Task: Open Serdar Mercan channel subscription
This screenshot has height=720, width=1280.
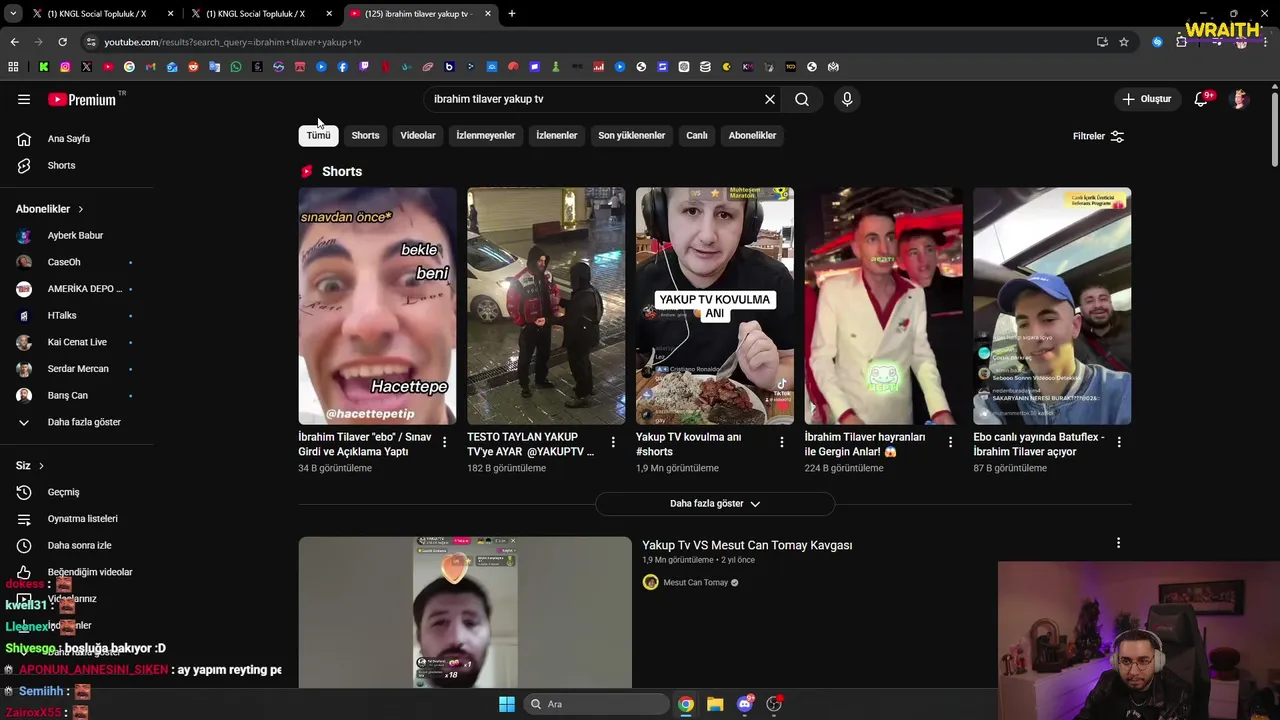Action: tap(76, 369)
